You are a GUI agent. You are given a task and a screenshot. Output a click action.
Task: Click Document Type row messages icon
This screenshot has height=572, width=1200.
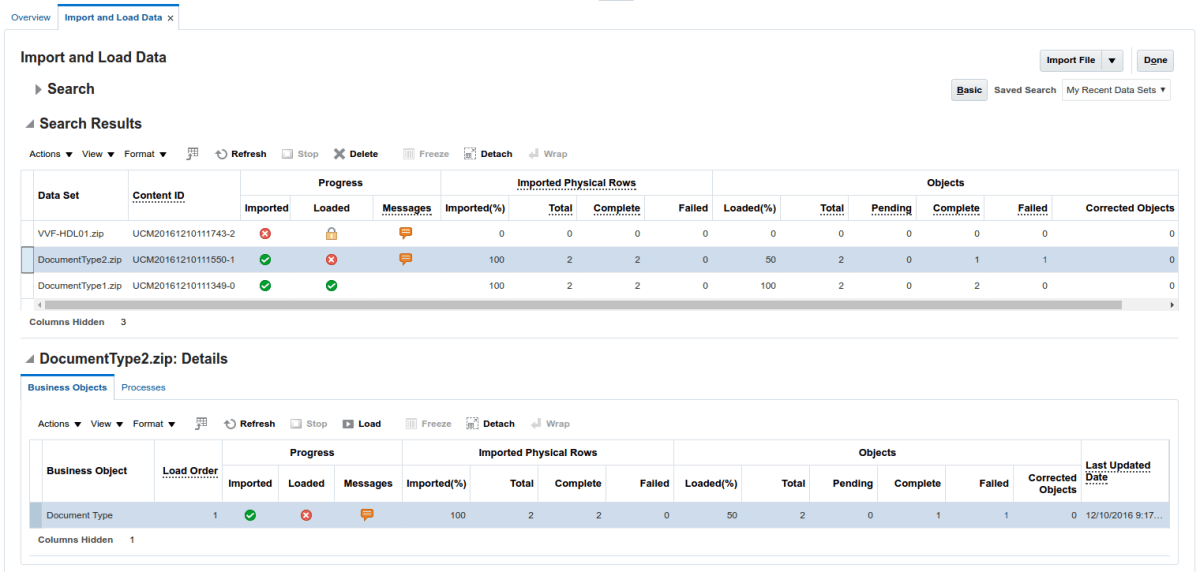[x=367, y=515]
